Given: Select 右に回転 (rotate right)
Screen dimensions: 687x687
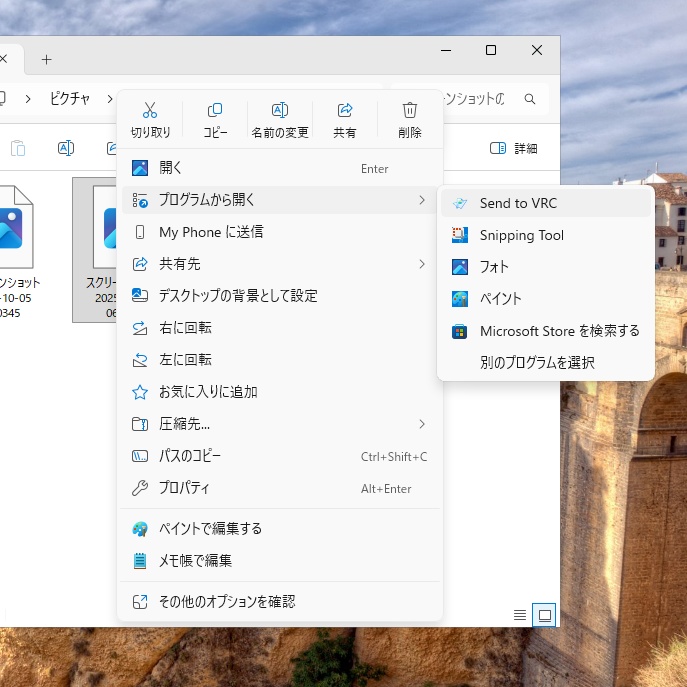Looking at the screenshot, I should click(280, 328).
